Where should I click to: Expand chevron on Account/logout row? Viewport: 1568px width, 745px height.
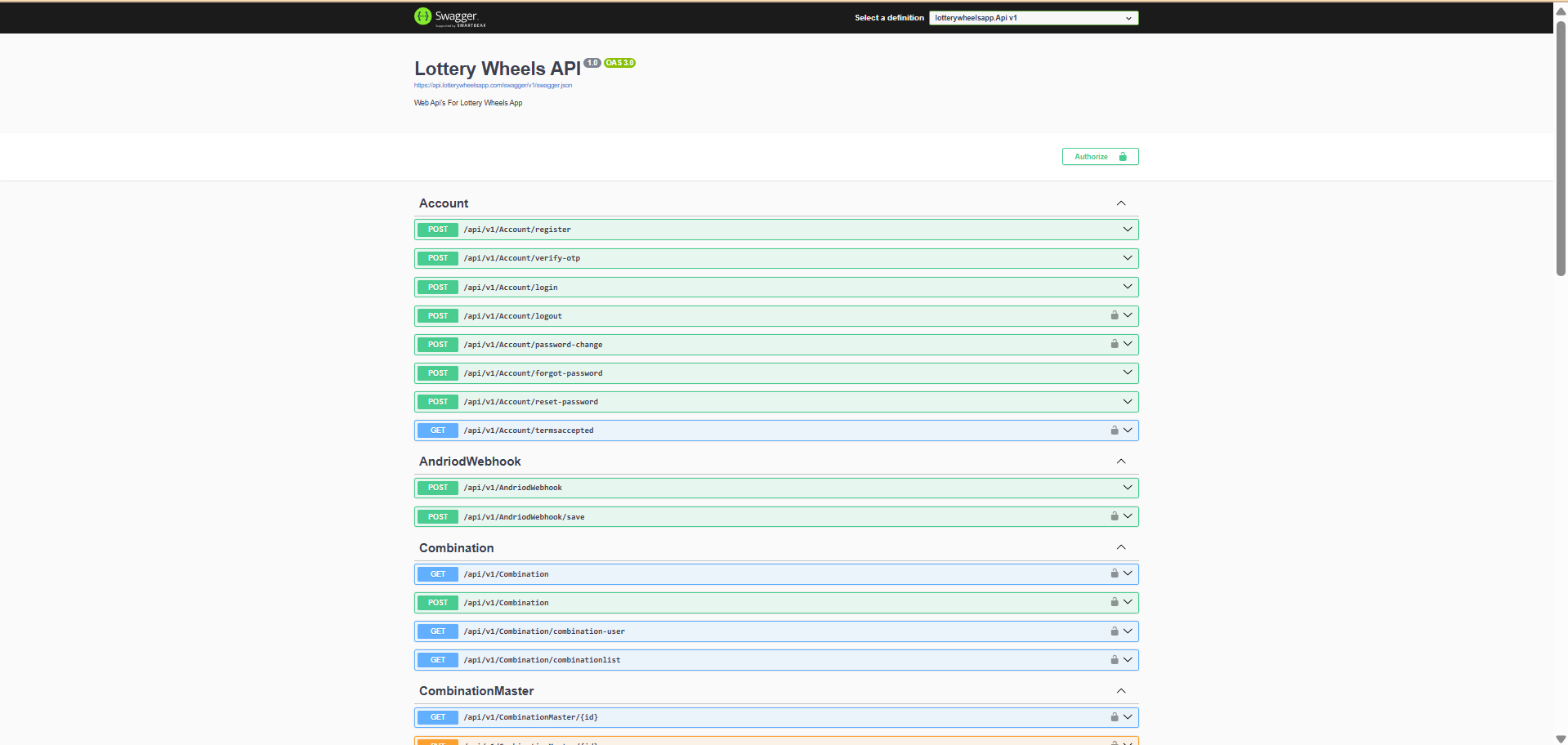1128,315
